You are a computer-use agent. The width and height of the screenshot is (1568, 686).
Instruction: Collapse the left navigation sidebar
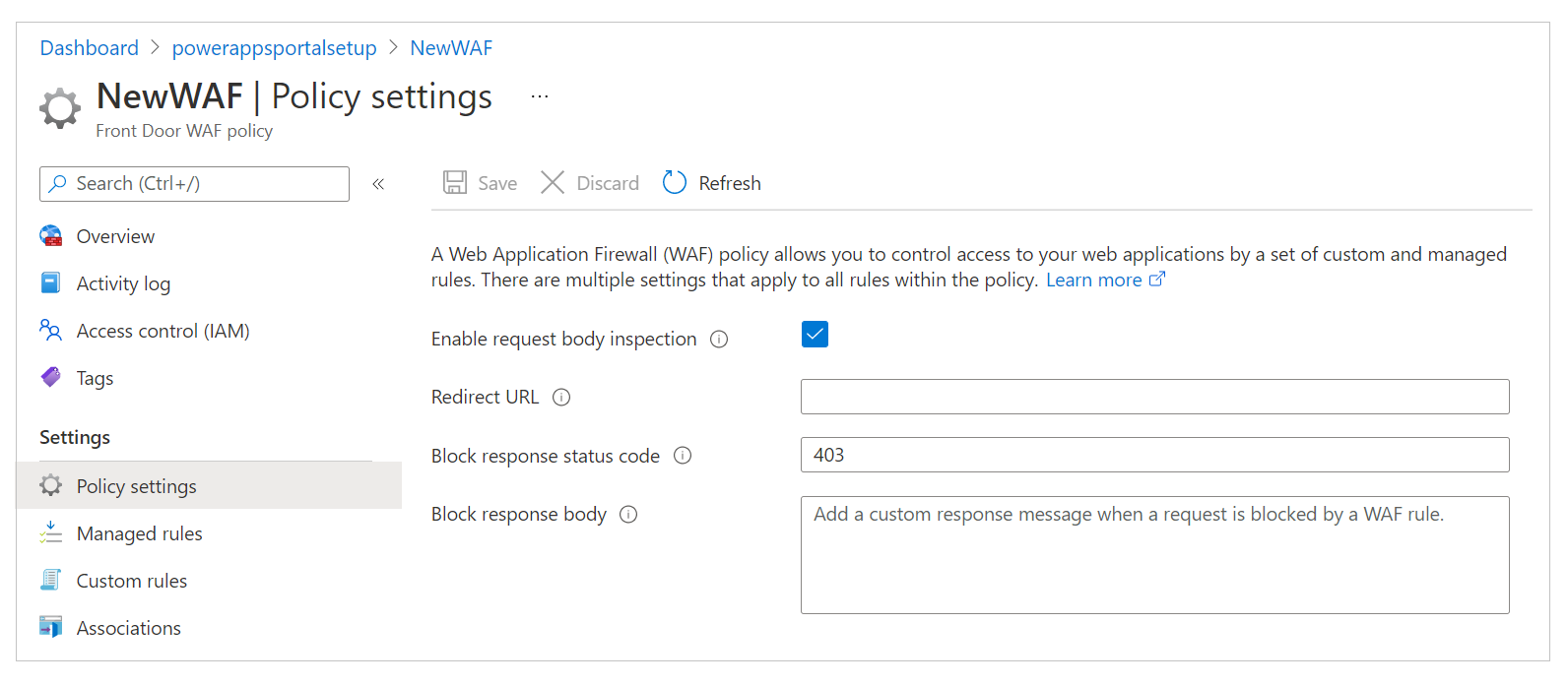click(378, 184)
